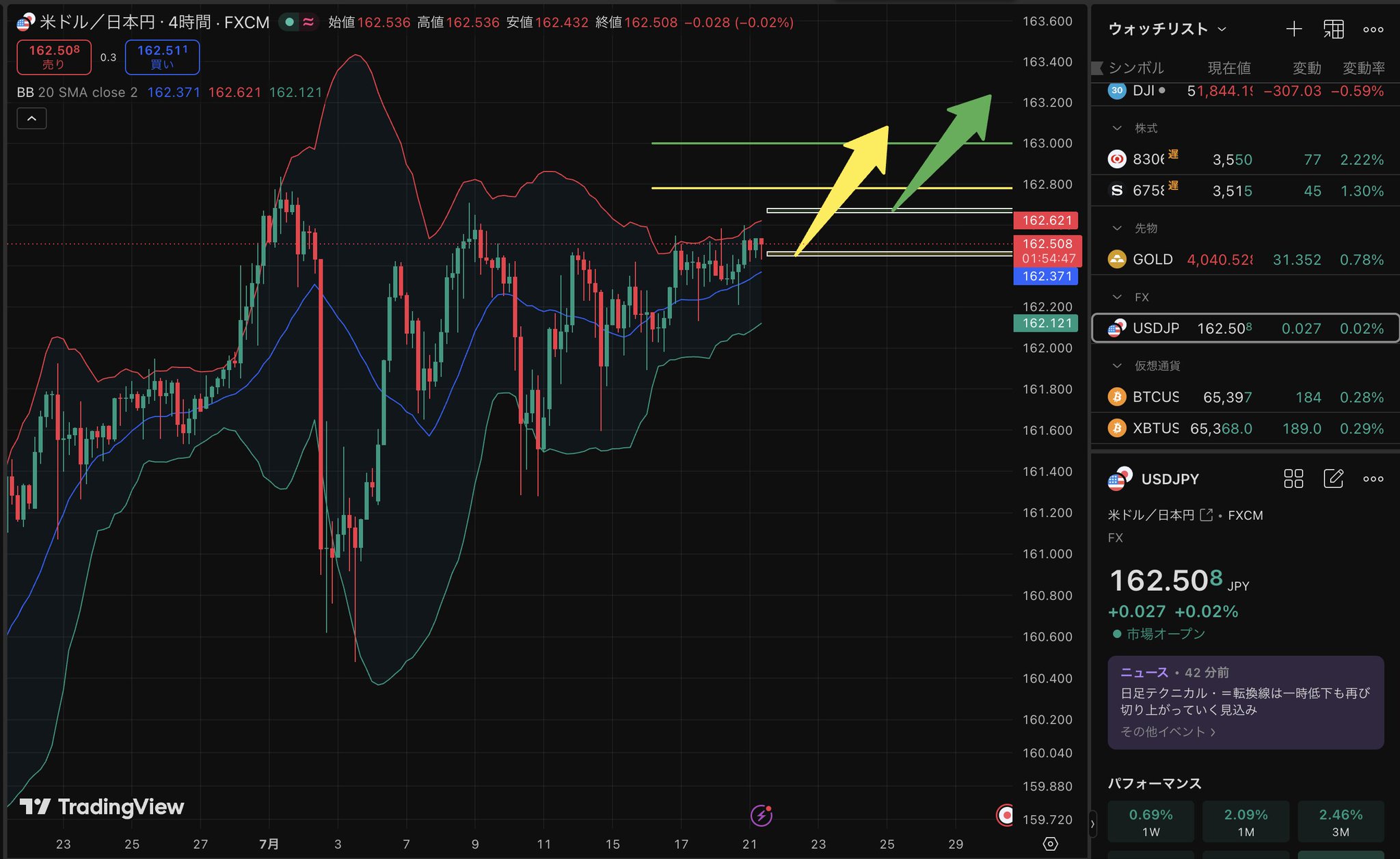This screenshot has height=859, width=1400.
Task: Select the 6758 stock row
Action: (1246, 191)
